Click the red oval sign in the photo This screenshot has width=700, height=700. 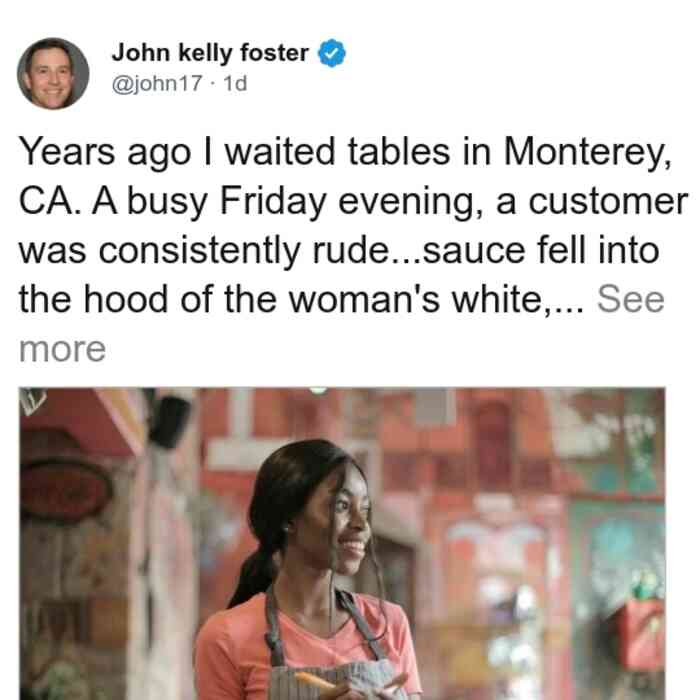point(66,490)
